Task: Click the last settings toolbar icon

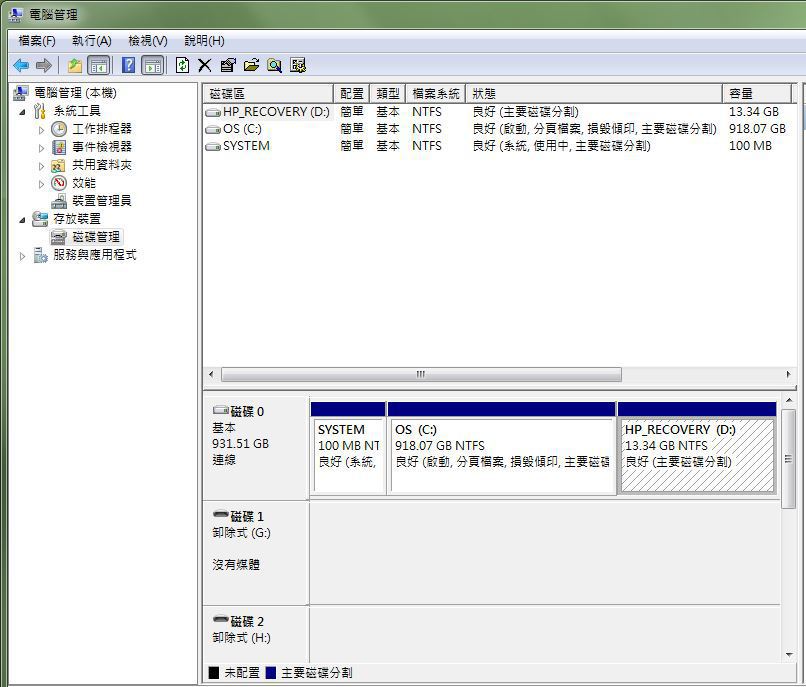Action: [298, 65]
